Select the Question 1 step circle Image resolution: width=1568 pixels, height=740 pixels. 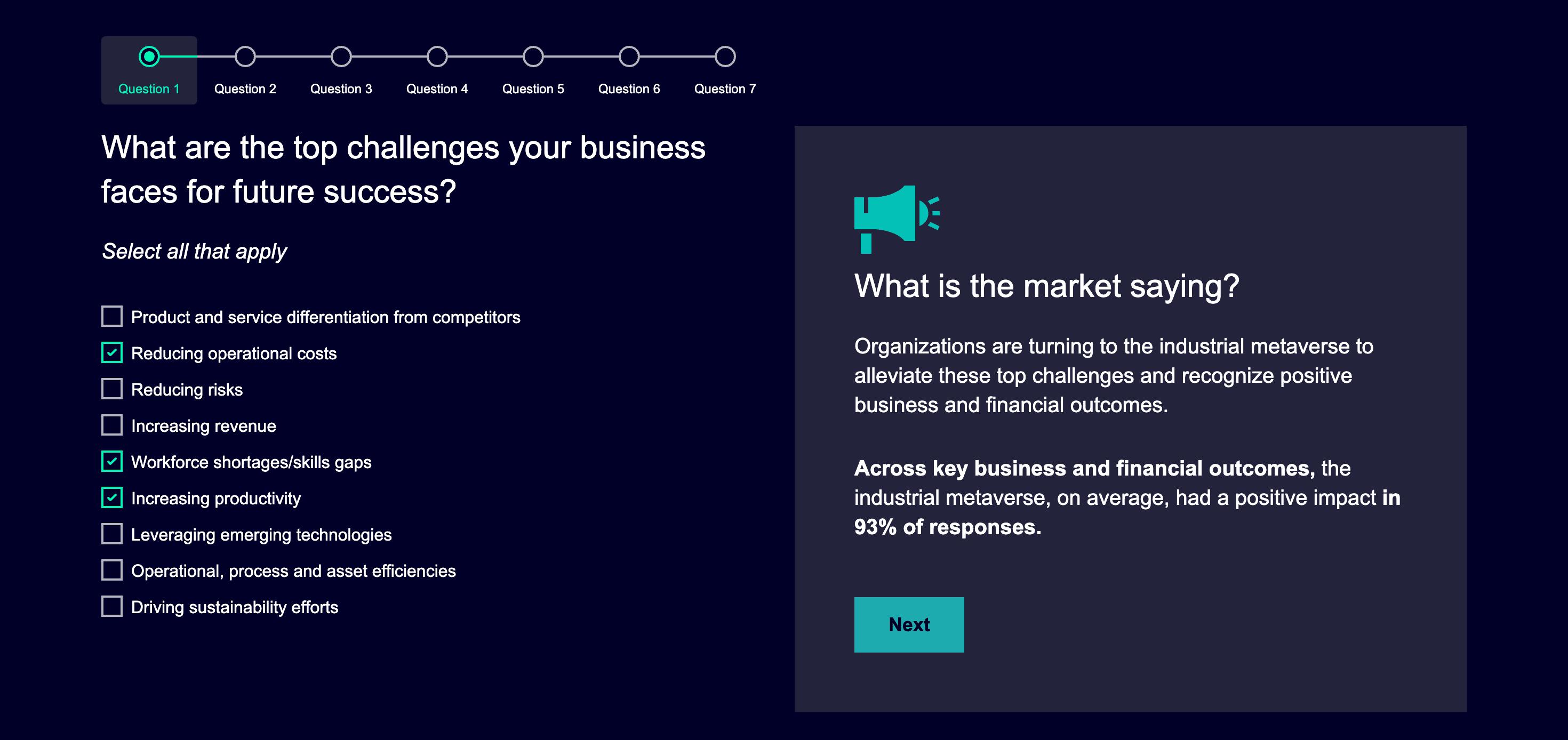pyautogui.click(x=149, y=57)
